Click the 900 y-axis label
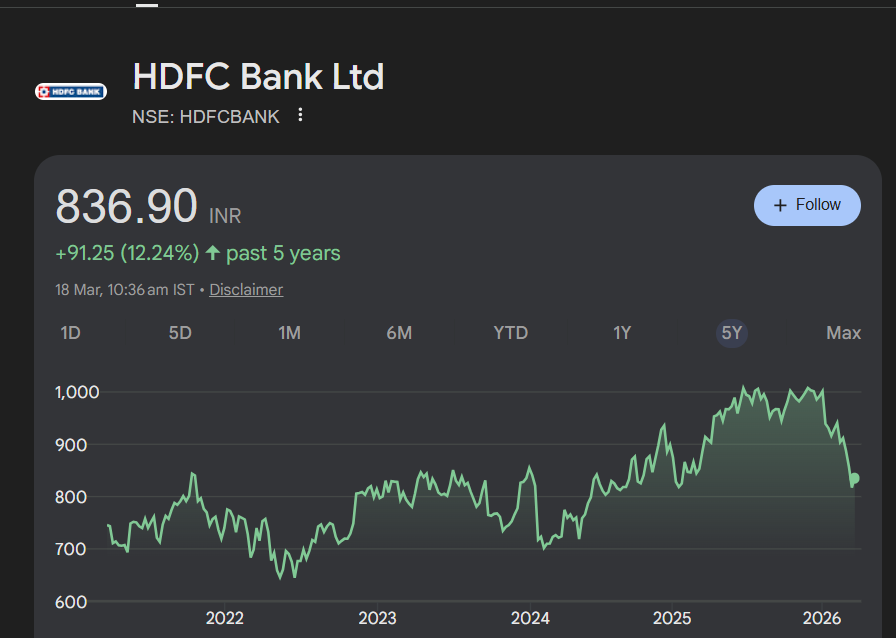896x638 pixels. coord(71,445)
